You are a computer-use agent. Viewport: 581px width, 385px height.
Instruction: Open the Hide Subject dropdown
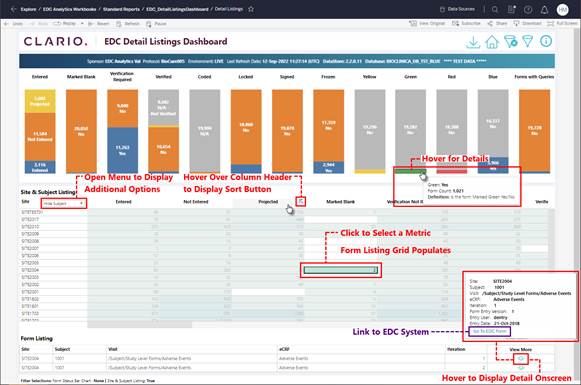63,203
